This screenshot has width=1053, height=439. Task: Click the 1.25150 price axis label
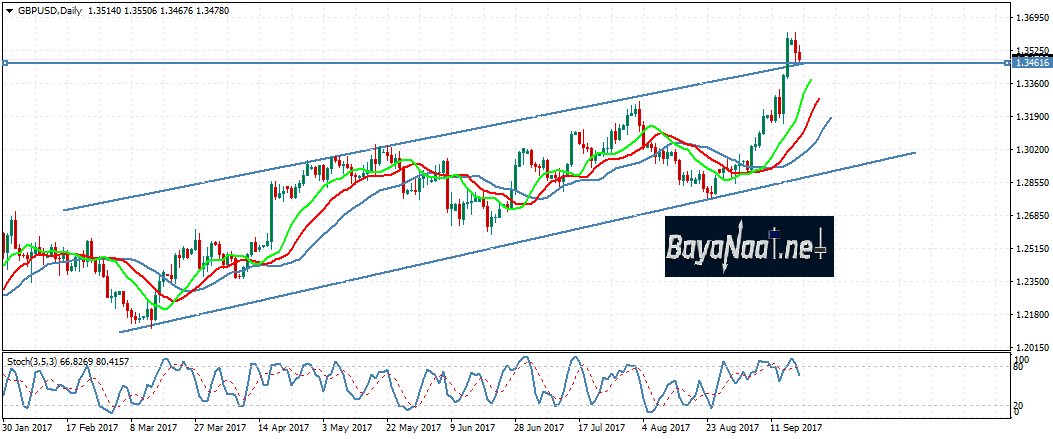click(1030, 249)
